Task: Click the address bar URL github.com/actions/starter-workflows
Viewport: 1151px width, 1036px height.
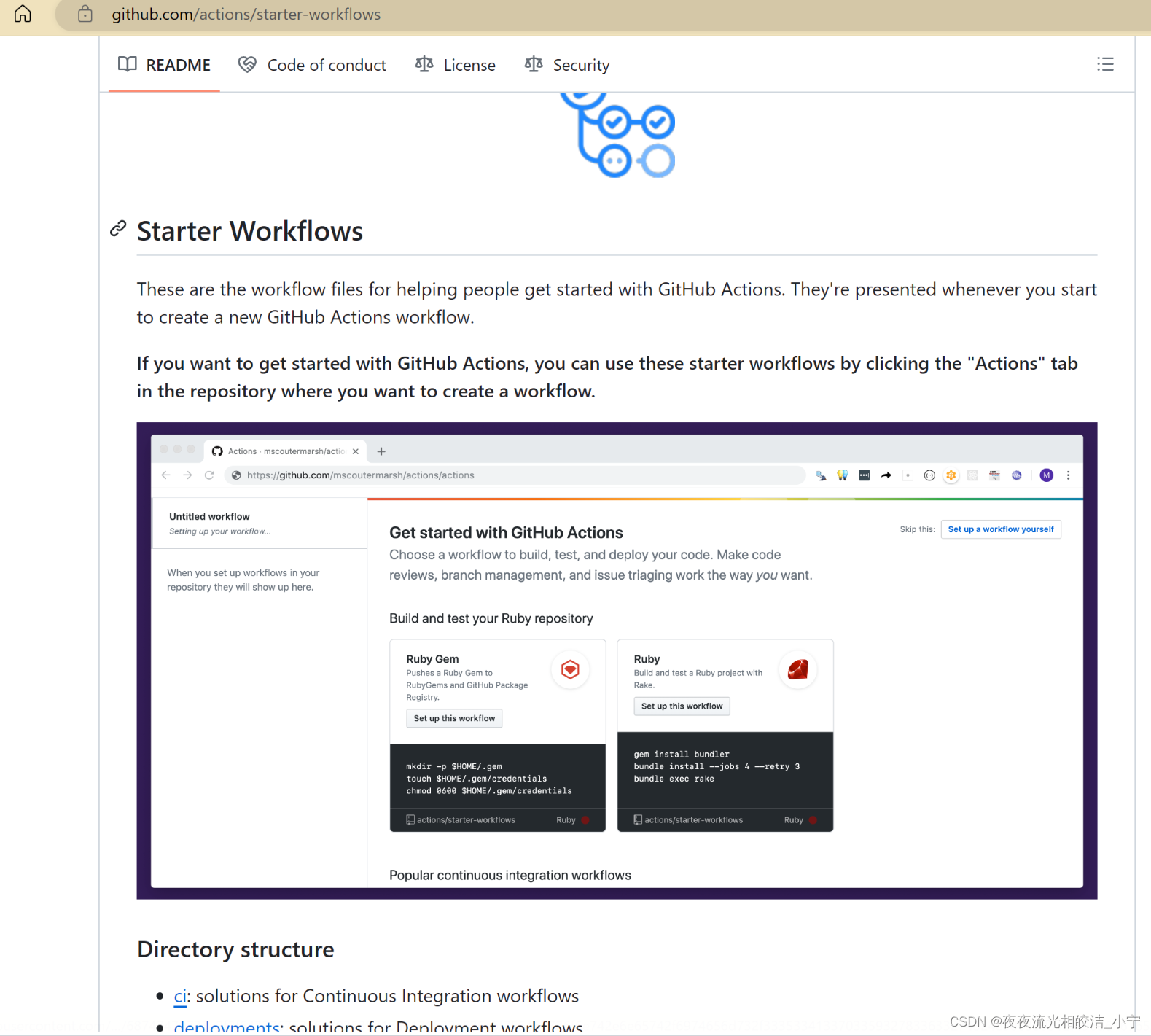Action: tap(246, 15)
